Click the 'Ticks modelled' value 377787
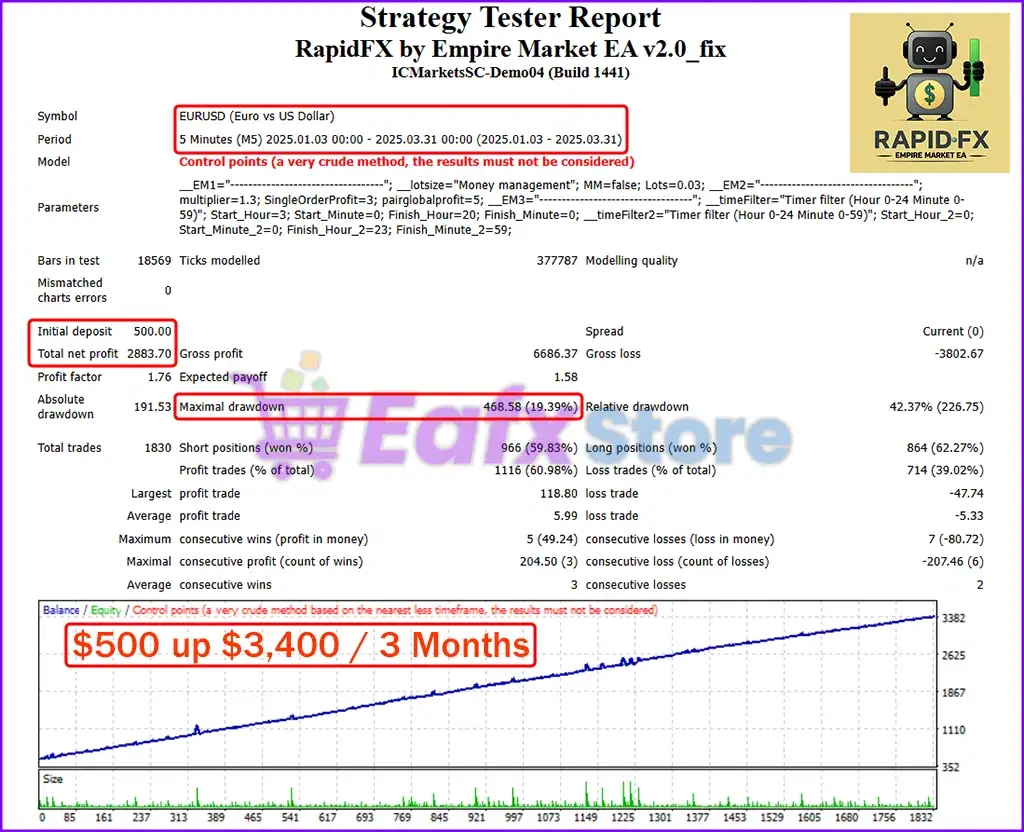 [x=557, y=261]
